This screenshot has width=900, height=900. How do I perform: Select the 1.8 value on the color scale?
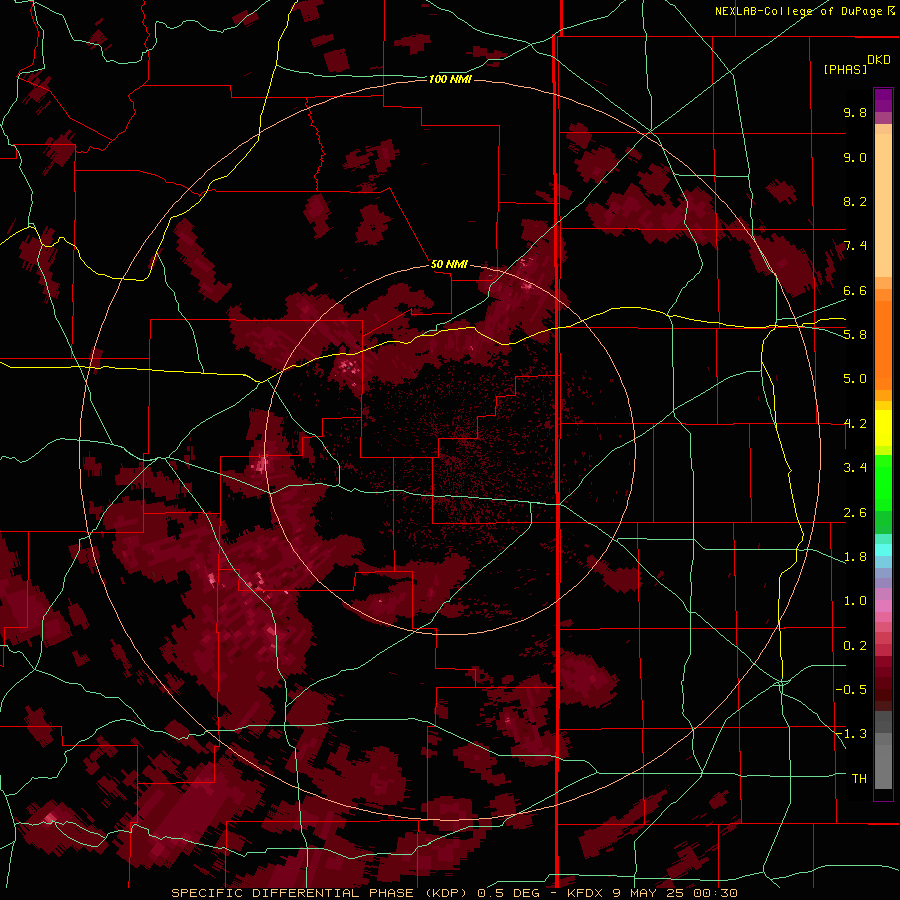(855, 557)
